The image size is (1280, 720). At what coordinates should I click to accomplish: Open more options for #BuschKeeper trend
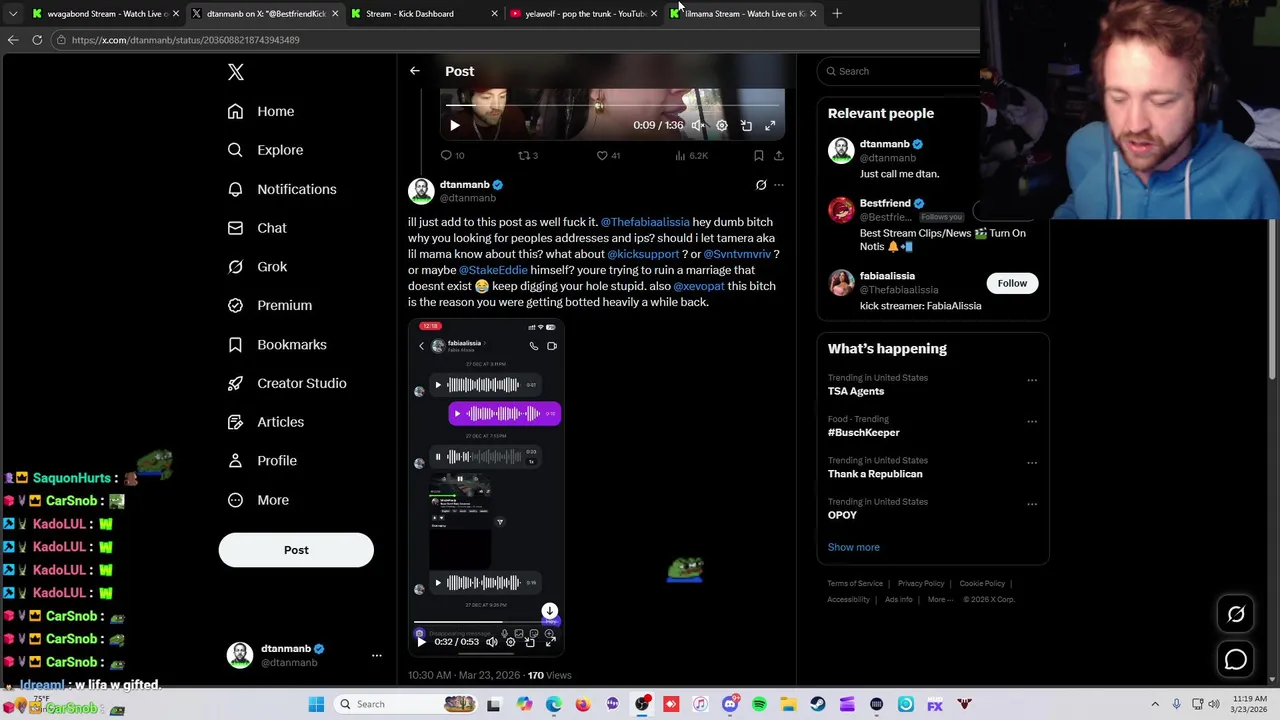tap(1032, 421)
